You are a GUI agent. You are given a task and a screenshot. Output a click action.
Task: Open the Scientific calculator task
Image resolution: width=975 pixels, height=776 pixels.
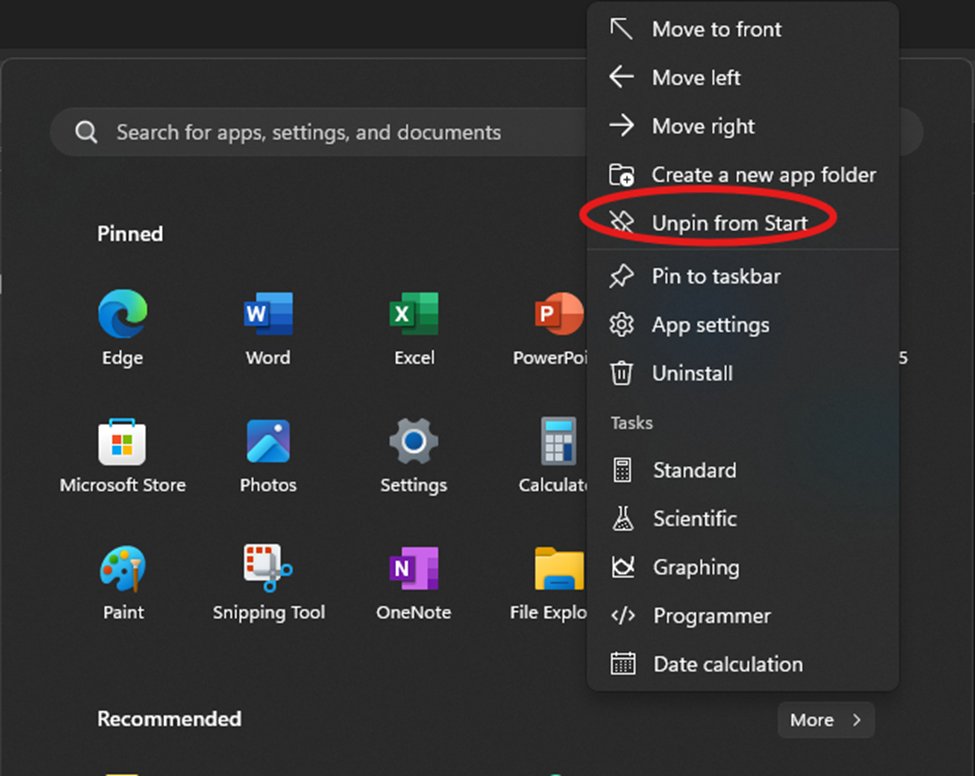click(743, 519)
